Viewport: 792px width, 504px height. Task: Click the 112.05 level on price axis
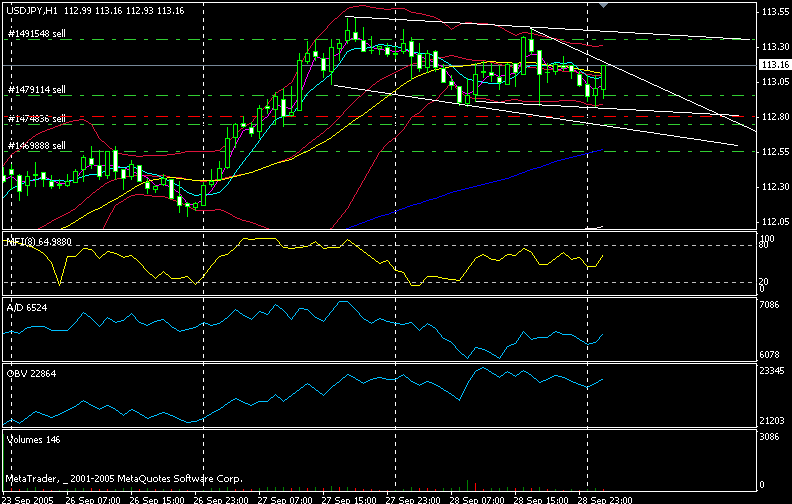click(x=773, y=222)
